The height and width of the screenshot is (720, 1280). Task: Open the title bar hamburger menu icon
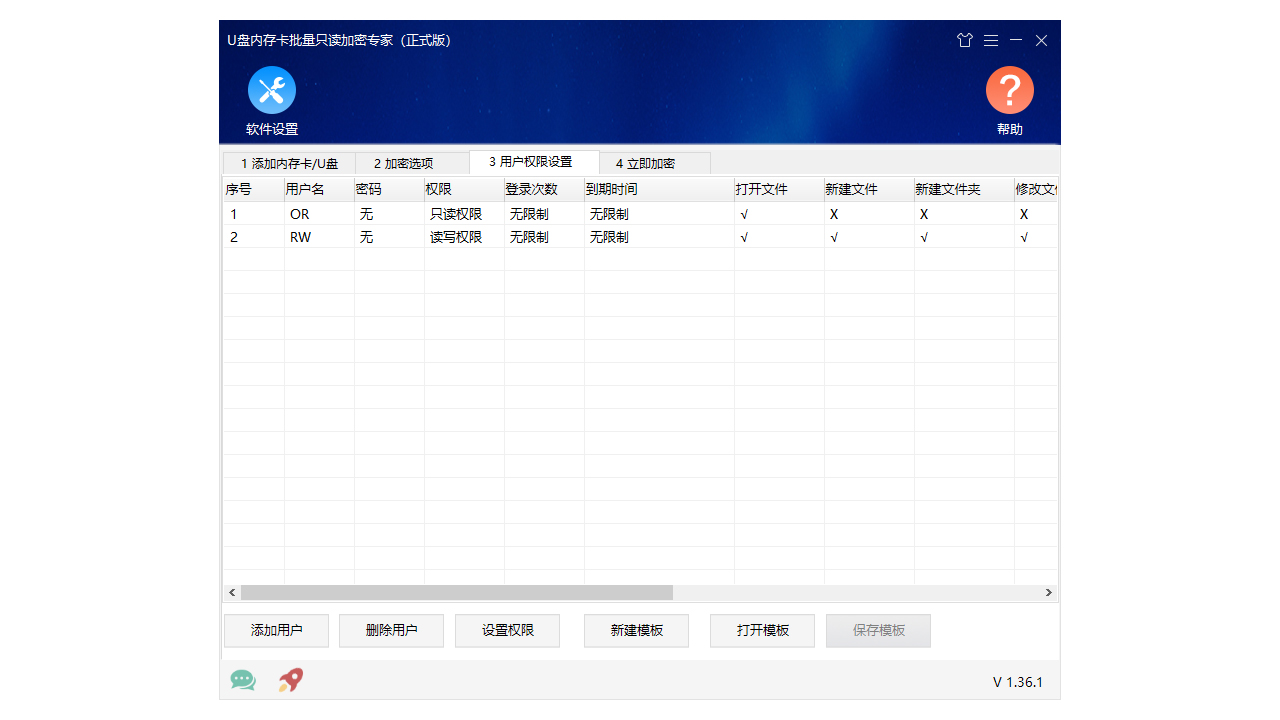point(991,40)
